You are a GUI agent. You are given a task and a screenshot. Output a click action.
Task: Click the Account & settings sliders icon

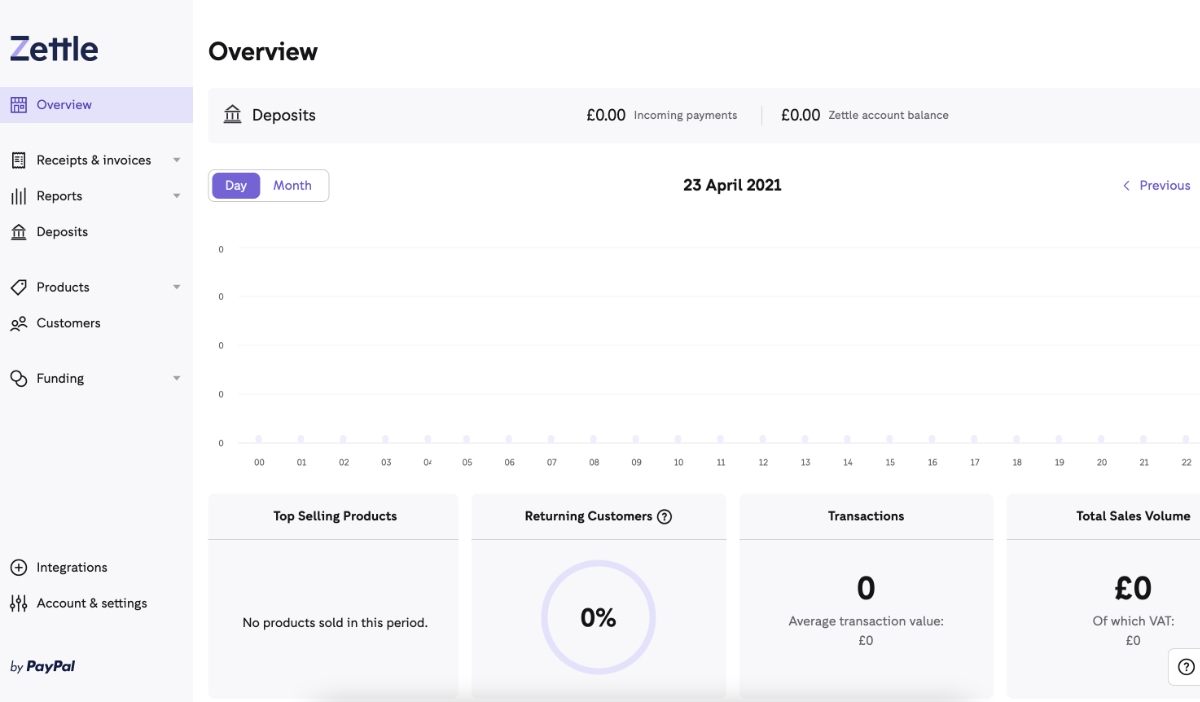coord(18,603)
